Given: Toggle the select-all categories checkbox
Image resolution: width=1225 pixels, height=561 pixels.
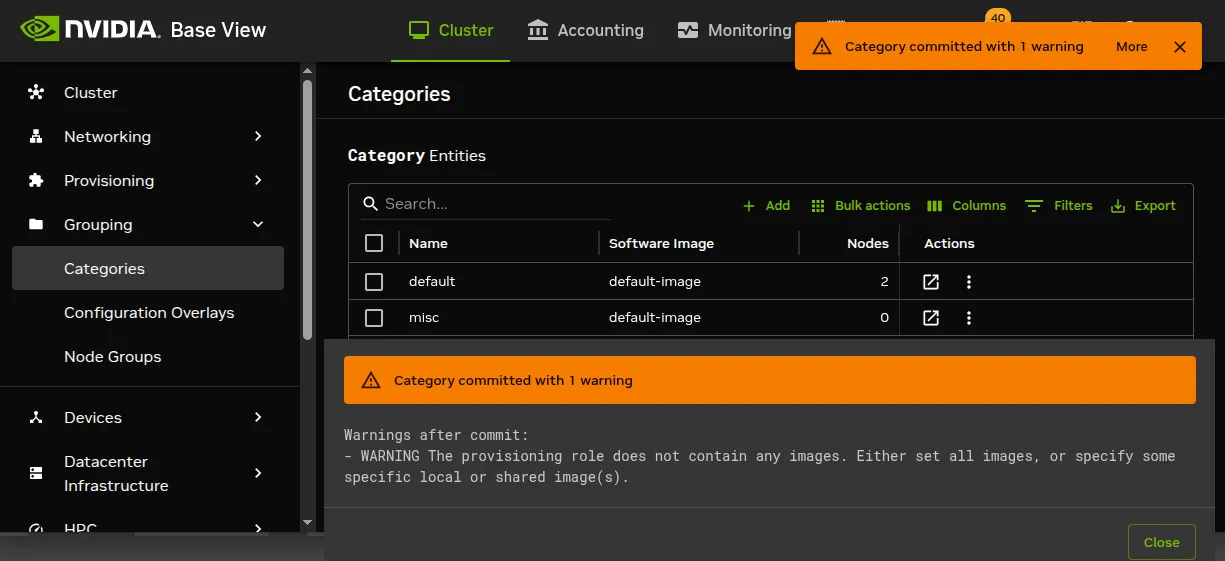Looking at the screenshot, I should [374, 243].
